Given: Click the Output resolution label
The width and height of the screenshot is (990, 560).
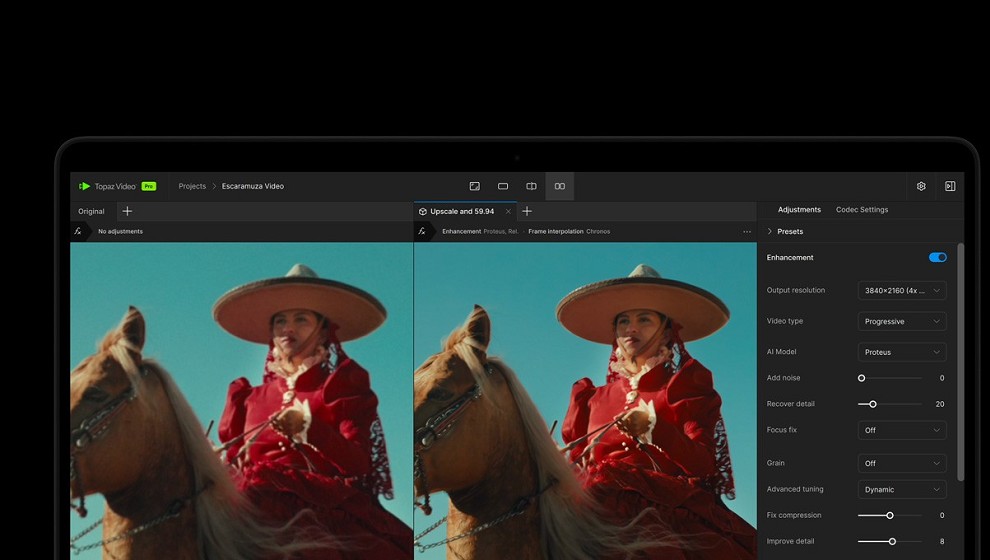Looking at the screenshot, I should pyautogui.click(x=796, y=290).
